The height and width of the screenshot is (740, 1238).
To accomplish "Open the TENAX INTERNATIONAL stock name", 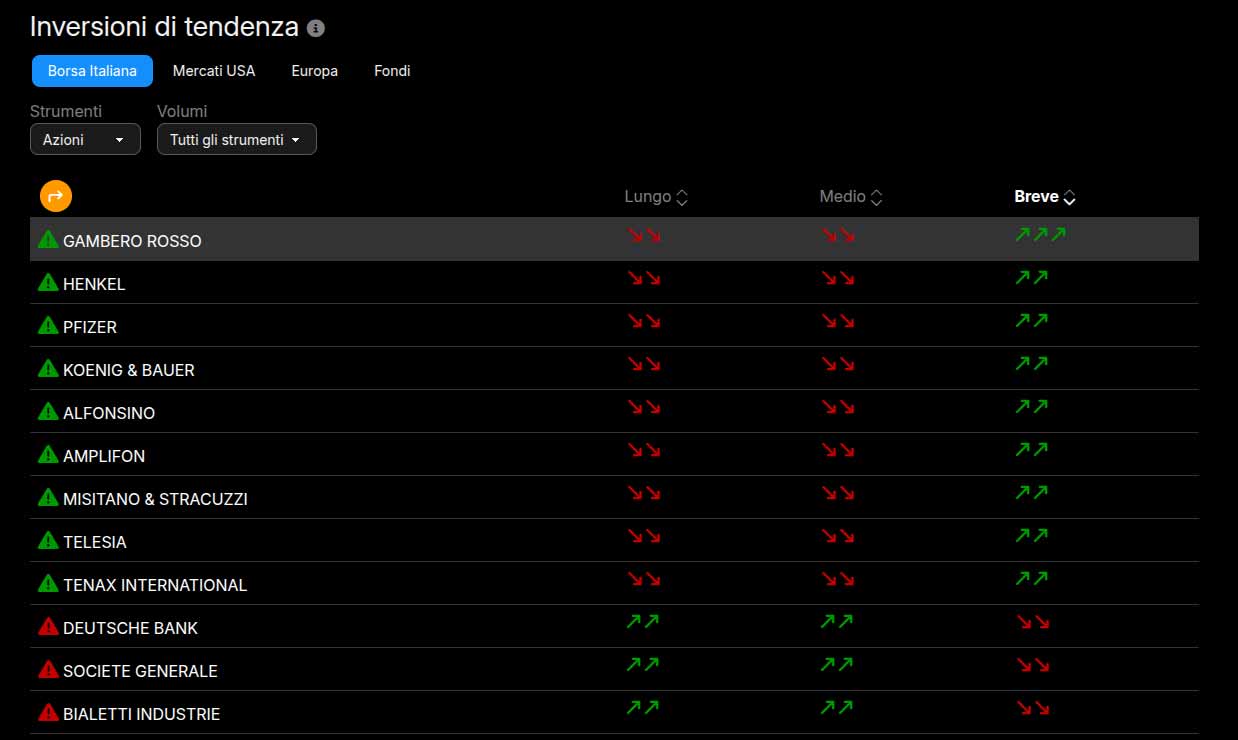I will coord(155,585).
